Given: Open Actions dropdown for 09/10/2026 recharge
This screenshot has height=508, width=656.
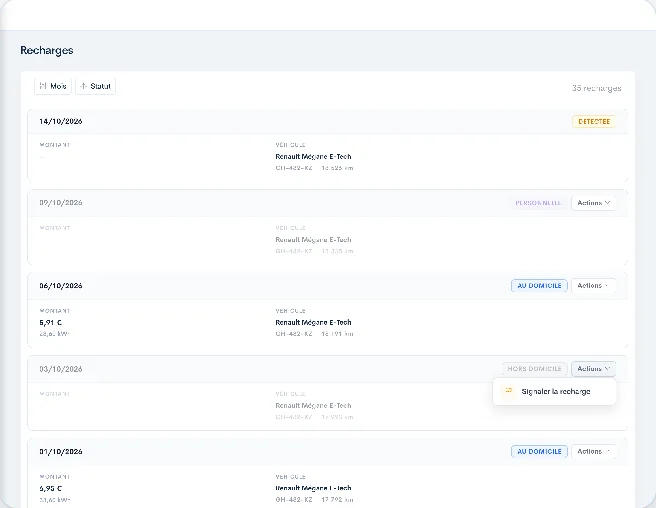Looking at the screenshot, I should coord(593,203).
